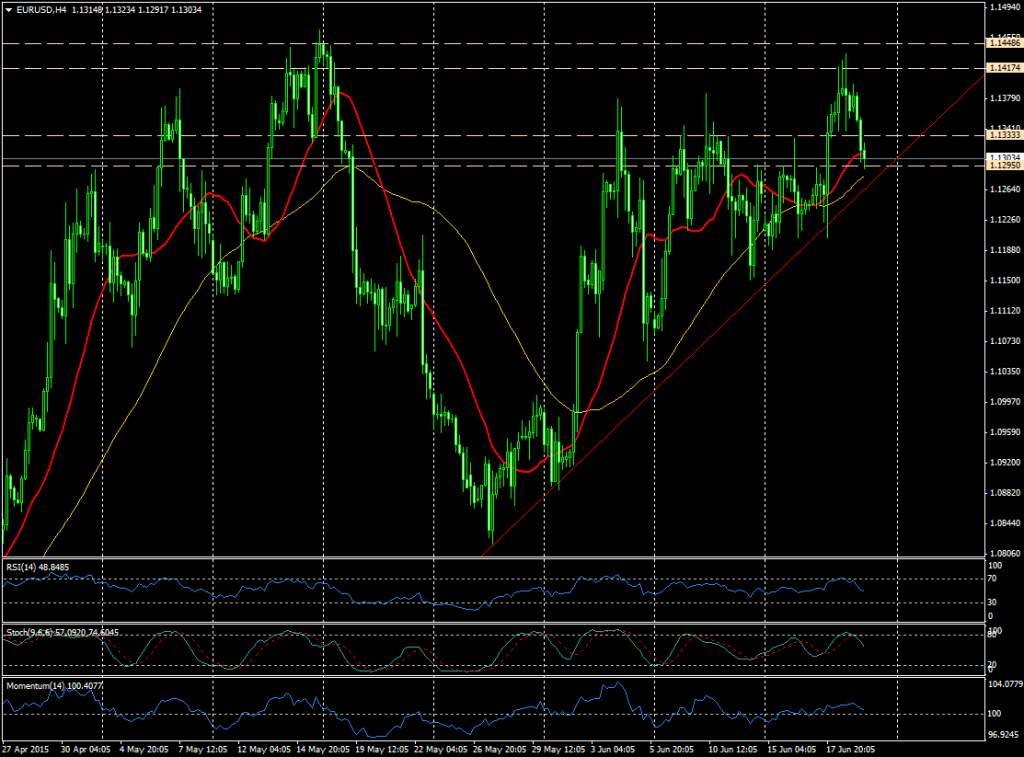Select the 1.14486 price level tag
Image resolution: width=1024 pixels, height=757 pixels.
coord(1003,43)
